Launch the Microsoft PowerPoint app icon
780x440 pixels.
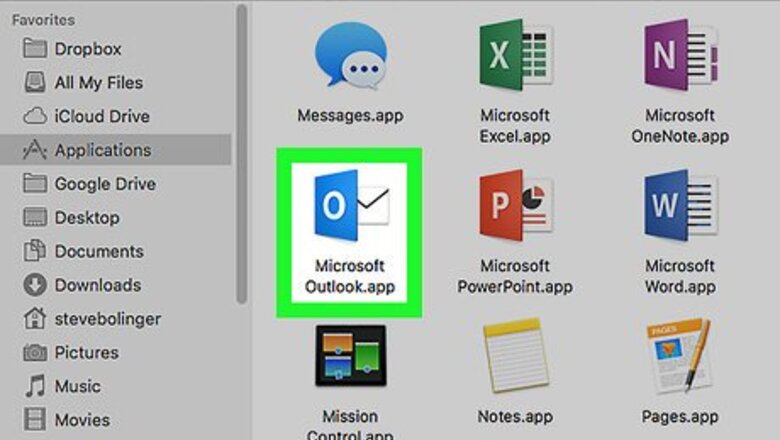(x=514, y=207)
